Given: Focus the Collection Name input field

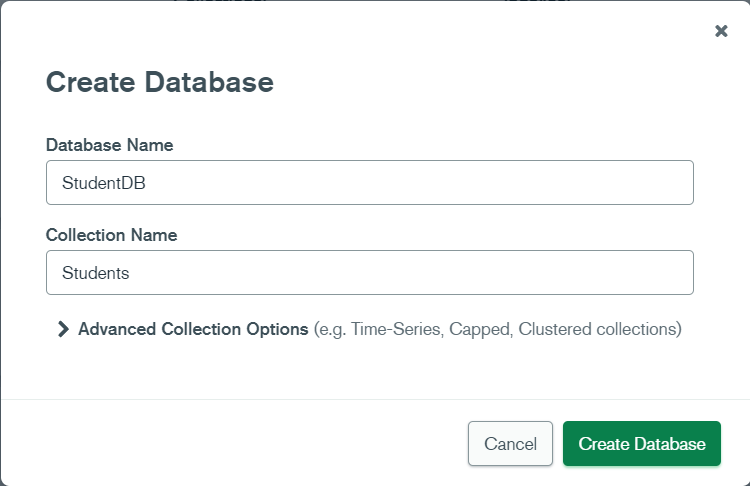Looking at the screenshot, I should coord(369,273).
